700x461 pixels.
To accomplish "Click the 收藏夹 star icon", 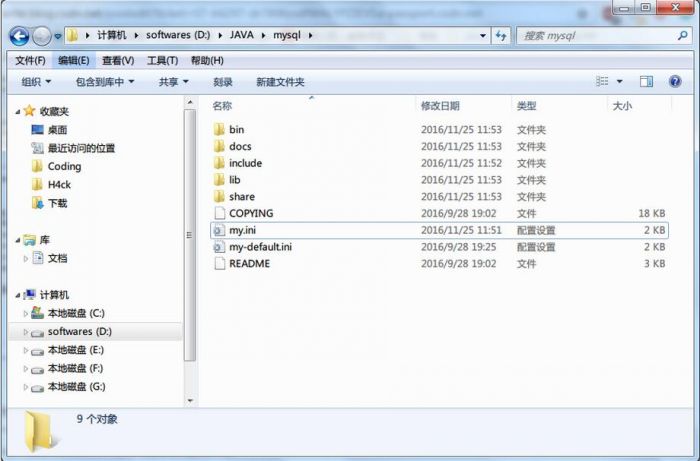I will coord(29,110).
